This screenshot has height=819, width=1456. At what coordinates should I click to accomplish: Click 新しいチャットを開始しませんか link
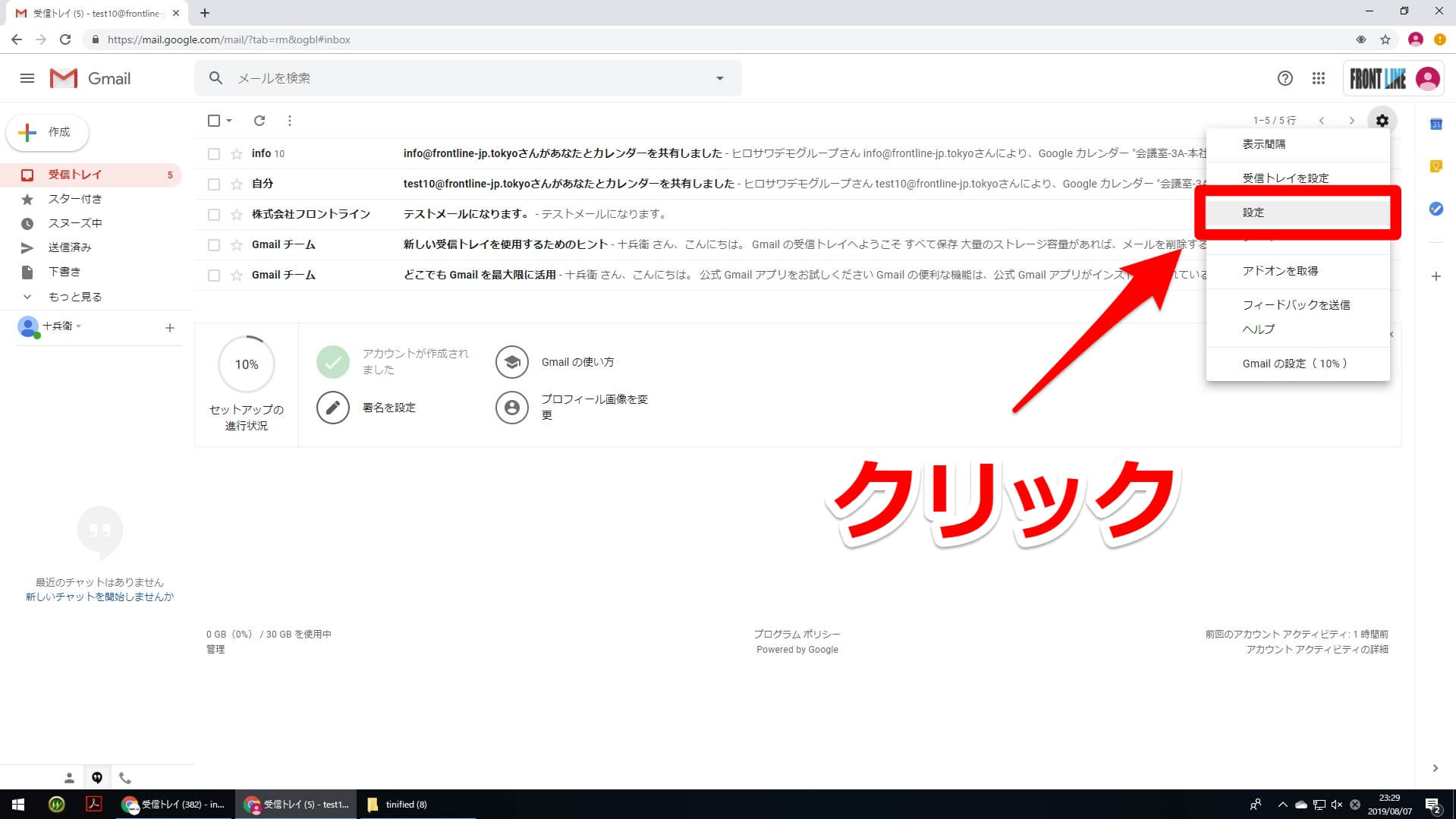(x=99, y=597)
